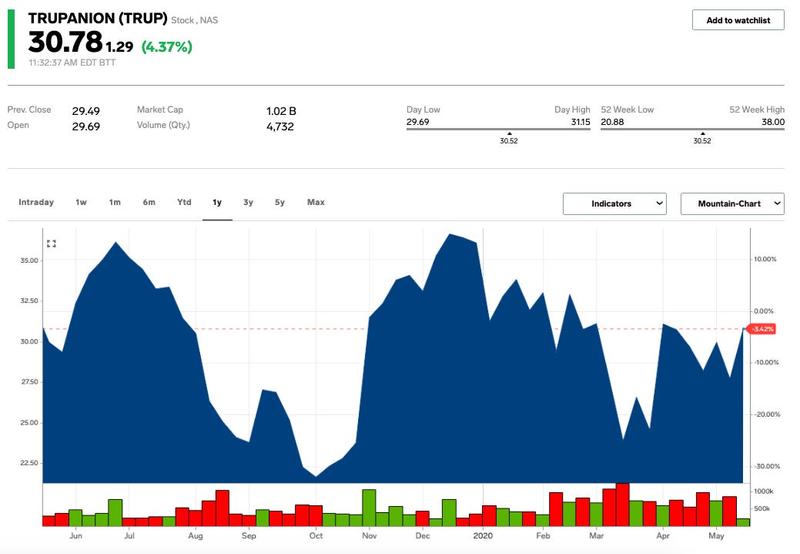Click the tallest red March volume bar
This screenshot has height=554, width=800.
click(622, 505)
